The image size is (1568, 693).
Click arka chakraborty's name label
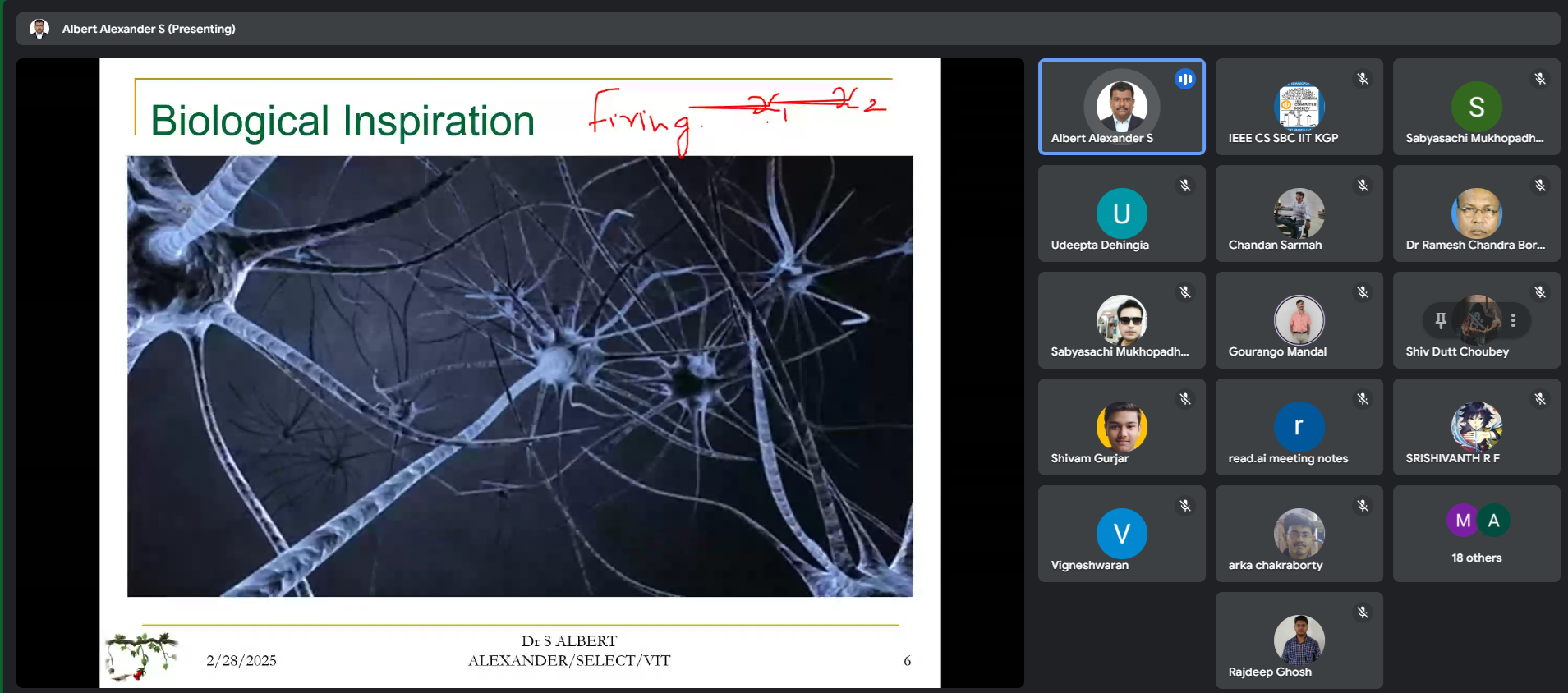[1276, 565]
